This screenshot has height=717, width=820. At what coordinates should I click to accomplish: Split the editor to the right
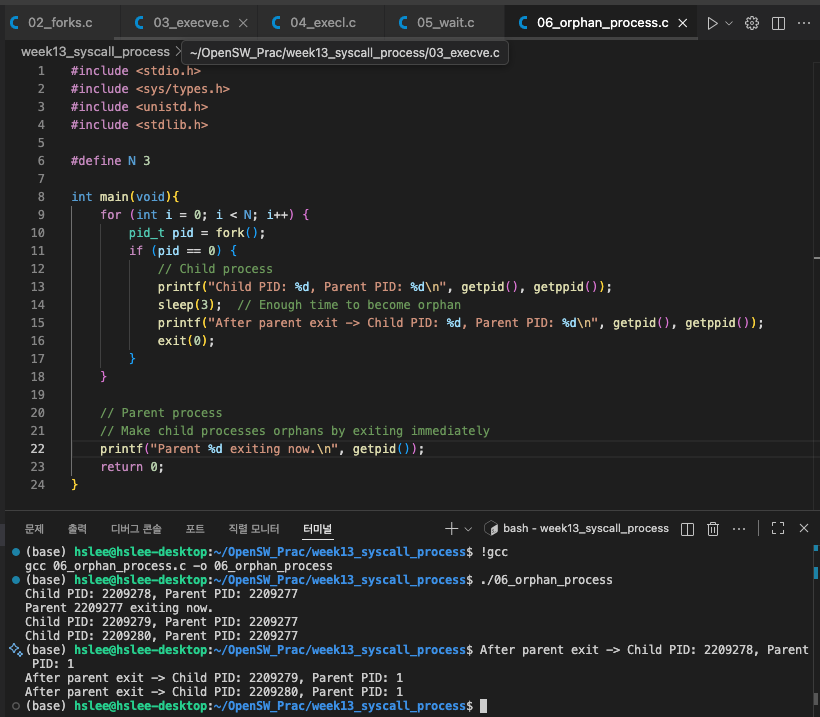(x=779, y=22)
